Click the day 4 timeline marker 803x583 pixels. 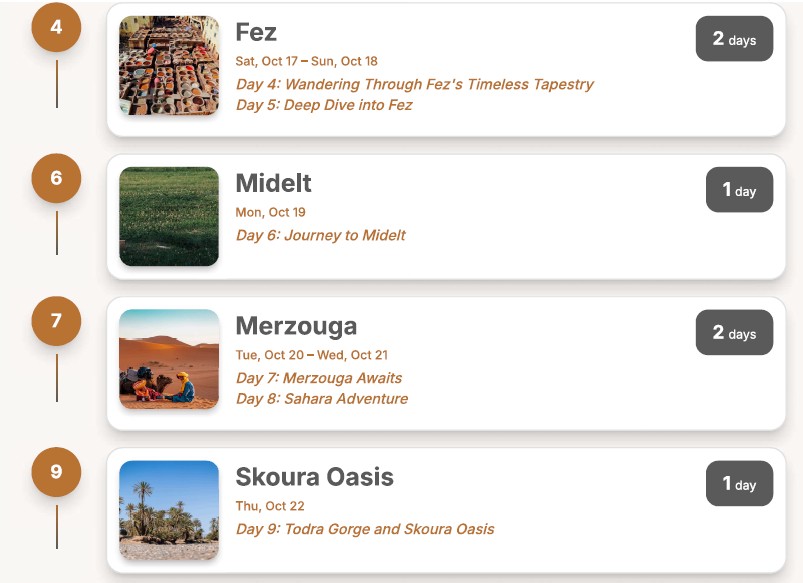tap(56, 27)
